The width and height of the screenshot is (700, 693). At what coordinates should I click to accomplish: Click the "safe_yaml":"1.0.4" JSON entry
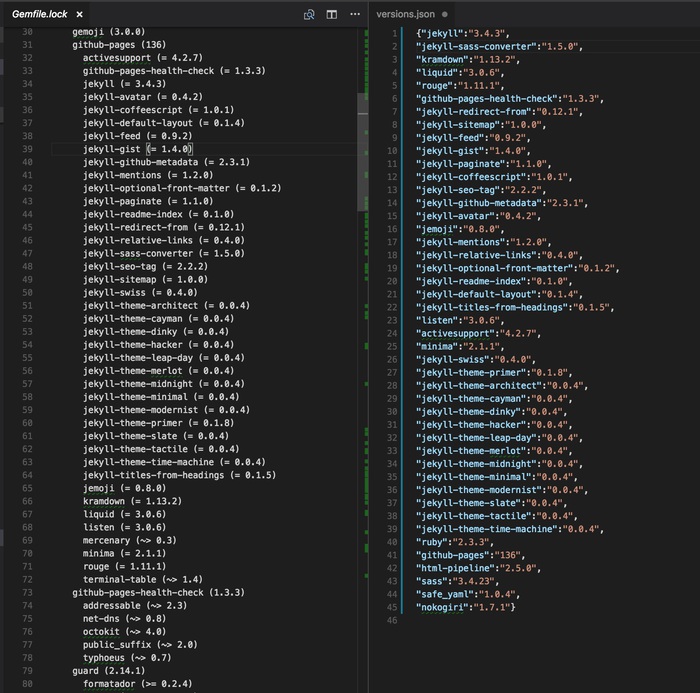[x=468, y=594]
